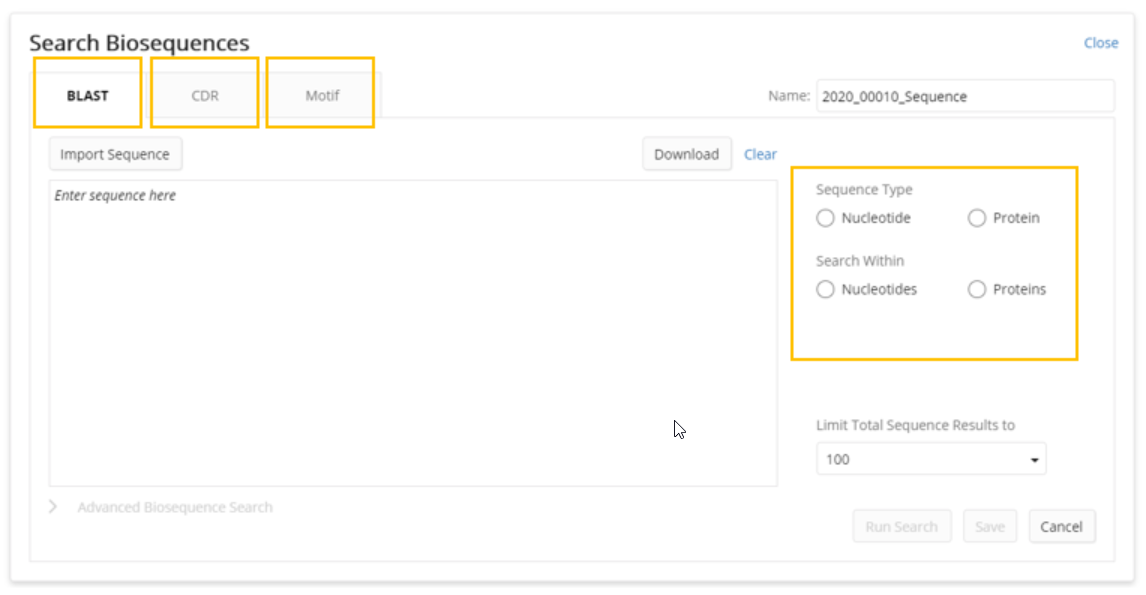Click the caret arrow beside the 100 value
This screenshot has height=595, width=1146.
pyautogui.click(x=1033, y=460)
